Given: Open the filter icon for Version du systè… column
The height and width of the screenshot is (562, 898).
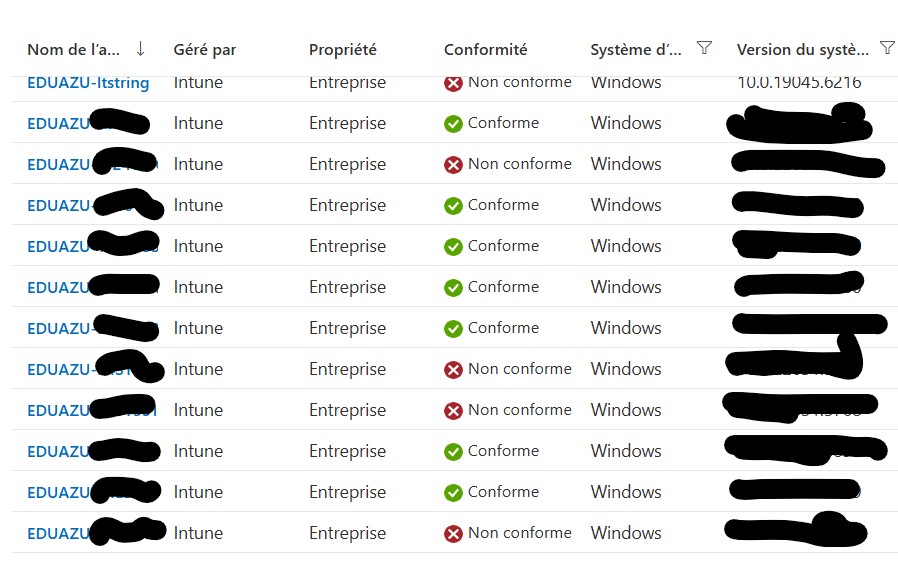Looking at the screenshot, I should [x=886, y=48].
